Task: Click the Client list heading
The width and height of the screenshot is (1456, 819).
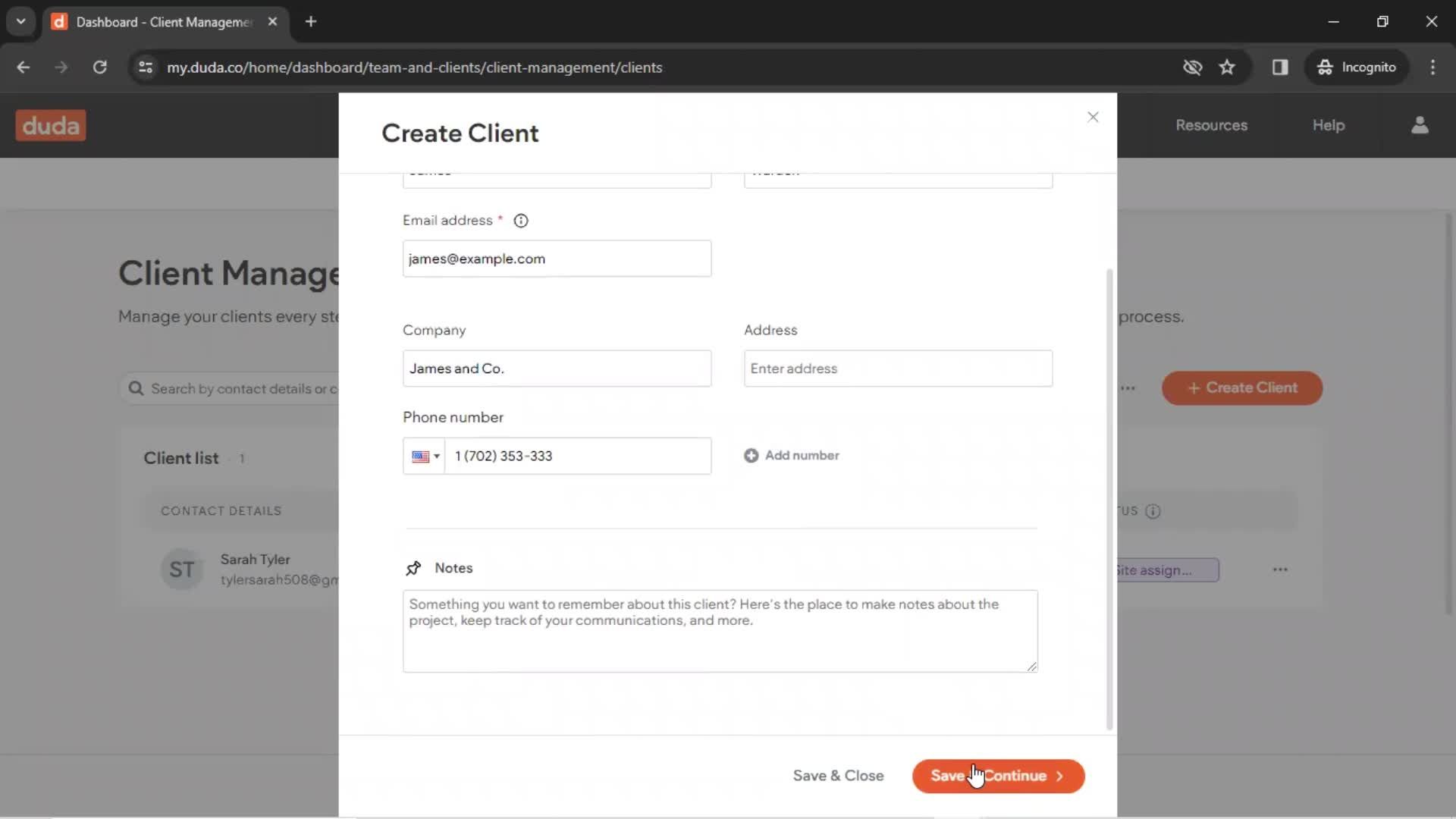Action: tap(181, 458)
